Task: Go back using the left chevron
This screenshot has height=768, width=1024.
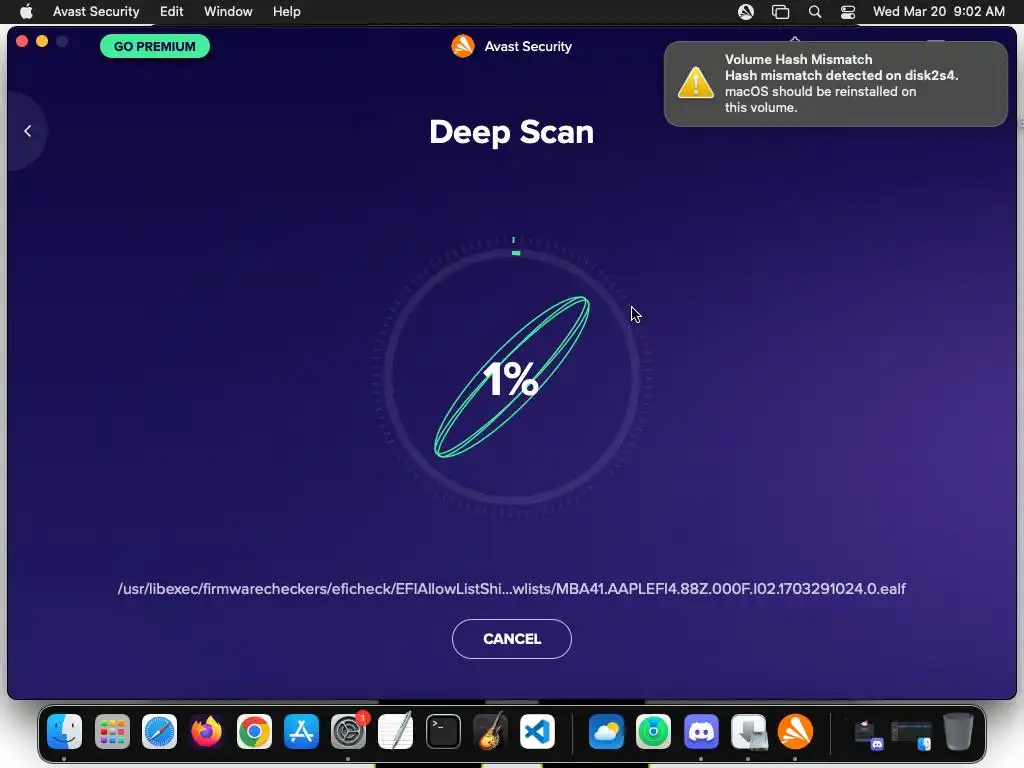Action: click(x=27, y=131)
